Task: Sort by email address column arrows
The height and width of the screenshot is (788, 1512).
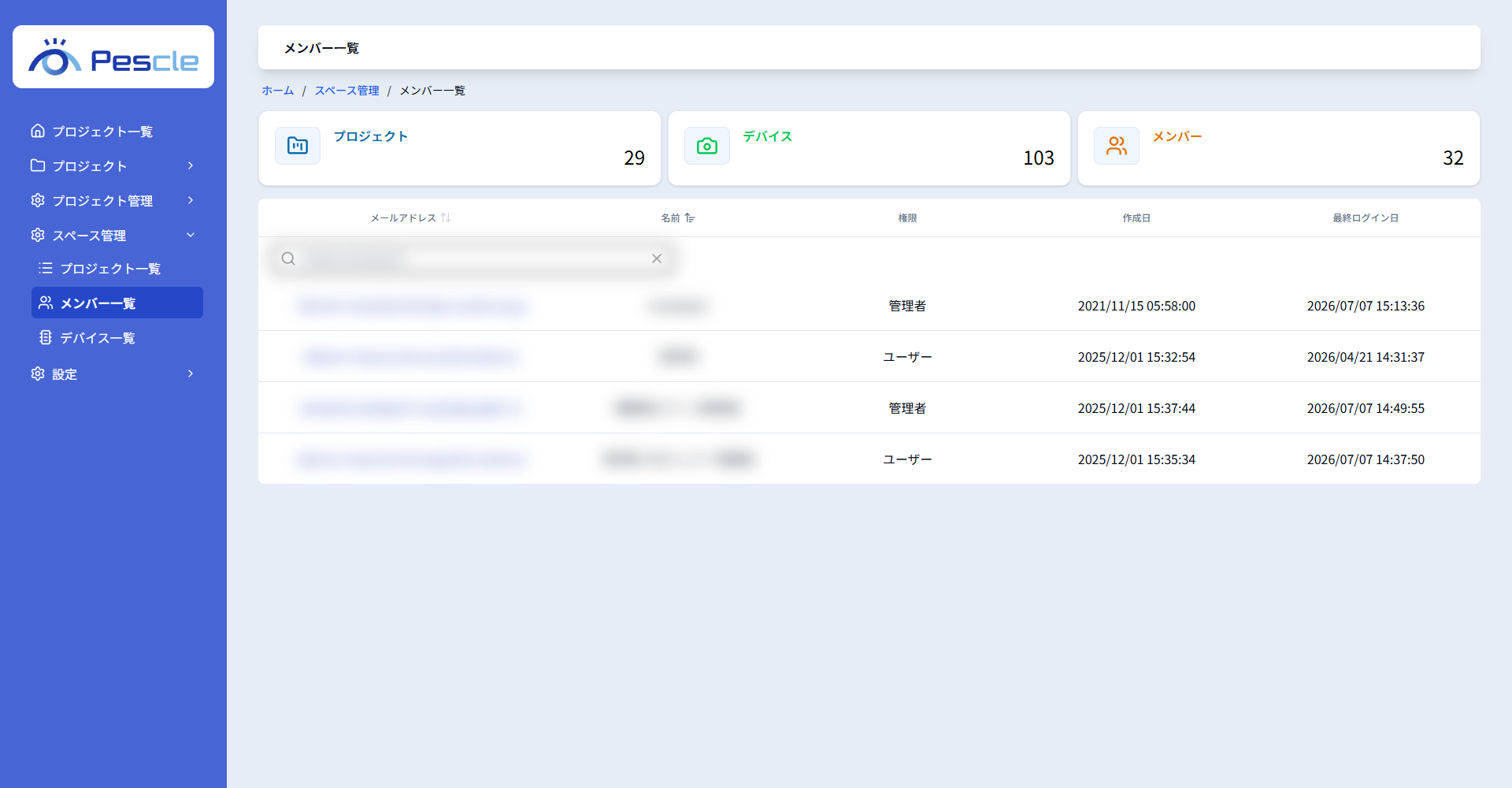Action: pyautogui.click(x=446, y=217)
